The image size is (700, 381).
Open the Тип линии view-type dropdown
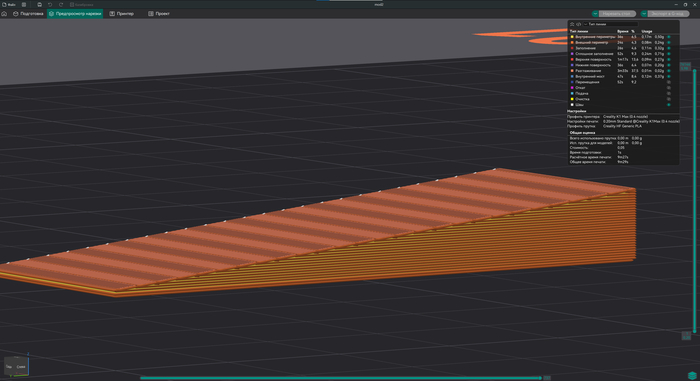[x=610, y=24]
